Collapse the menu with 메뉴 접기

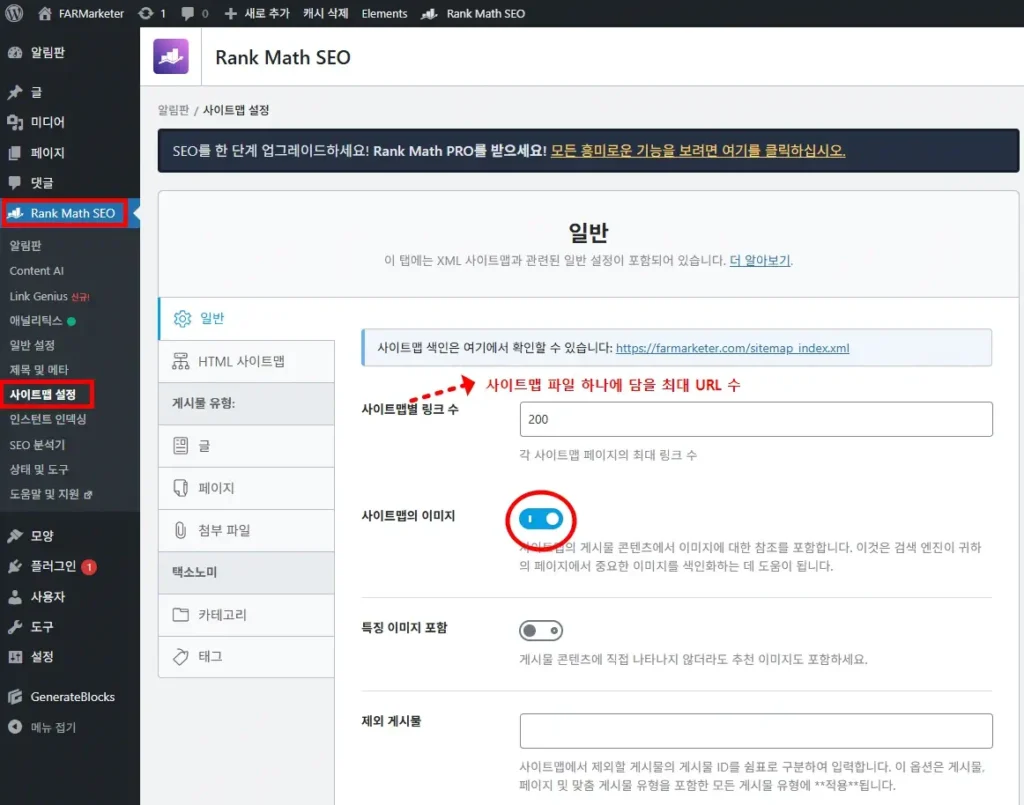[52, 727]
